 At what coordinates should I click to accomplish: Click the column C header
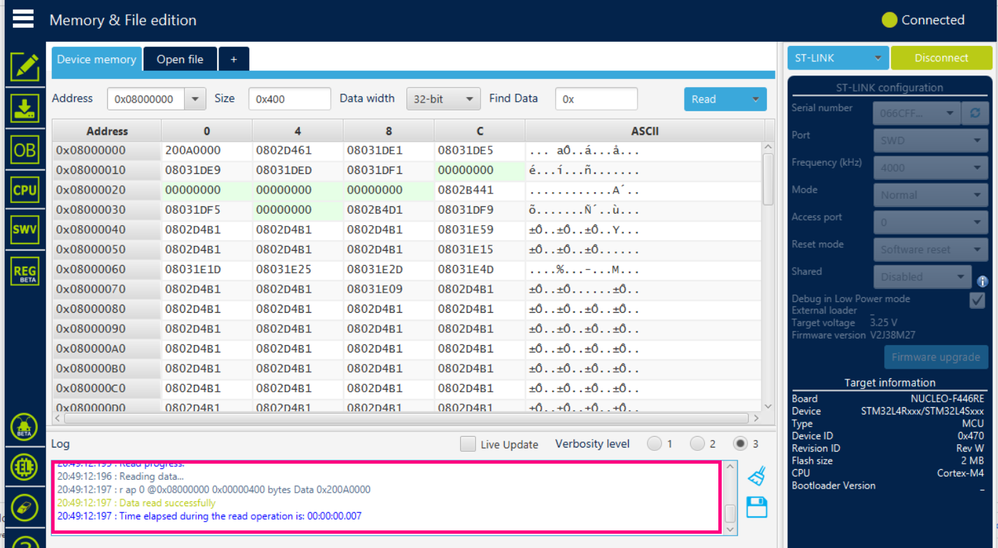(479, 131)
